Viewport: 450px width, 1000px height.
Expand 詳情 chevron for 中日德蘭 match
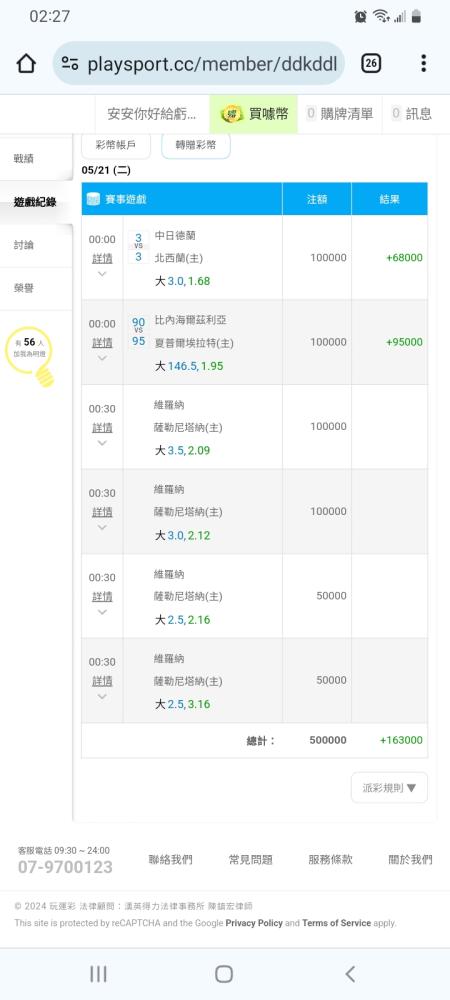point(102,274)
